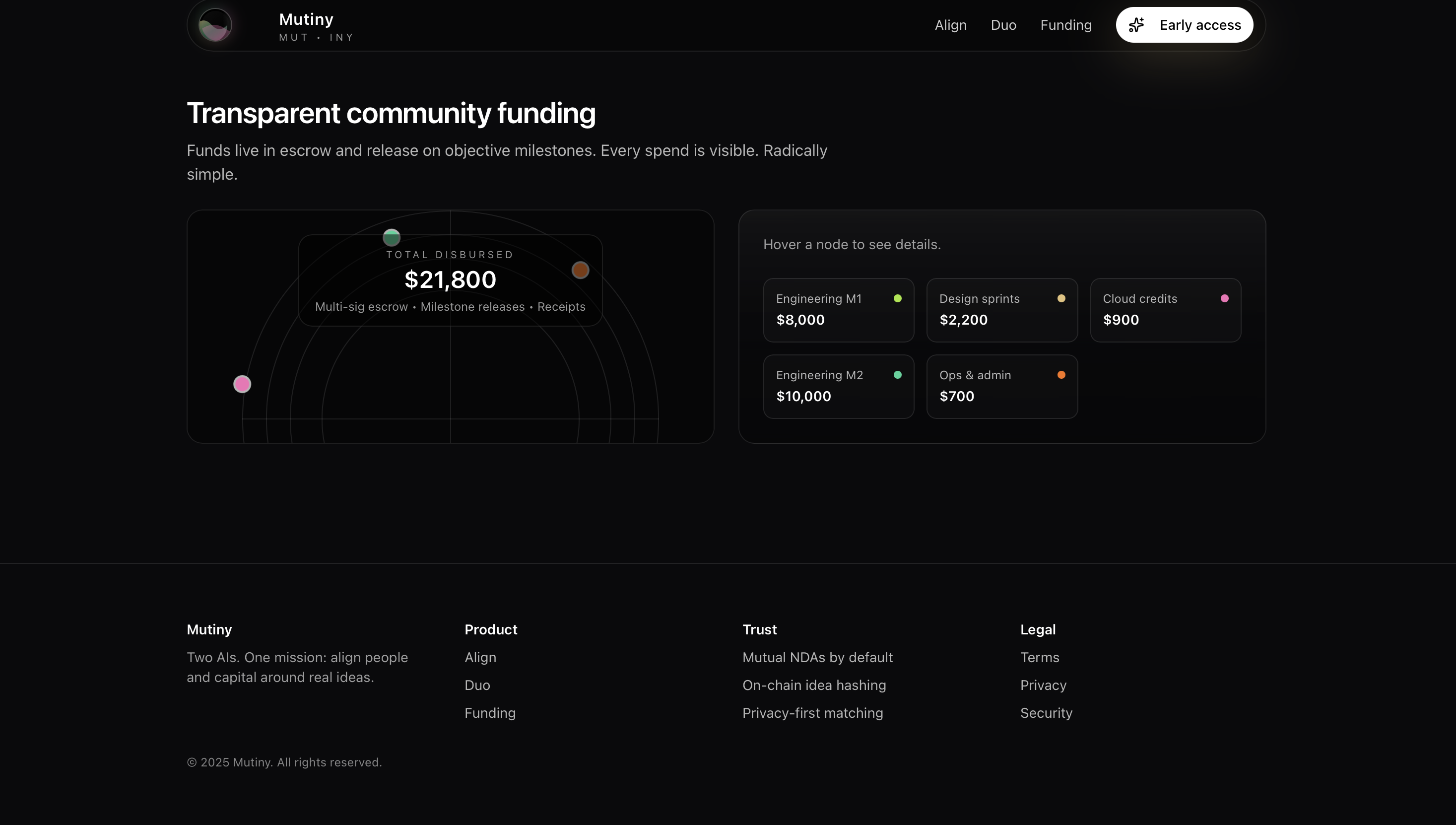Open the Engineering M2 $10,000 card

point(838,386)
